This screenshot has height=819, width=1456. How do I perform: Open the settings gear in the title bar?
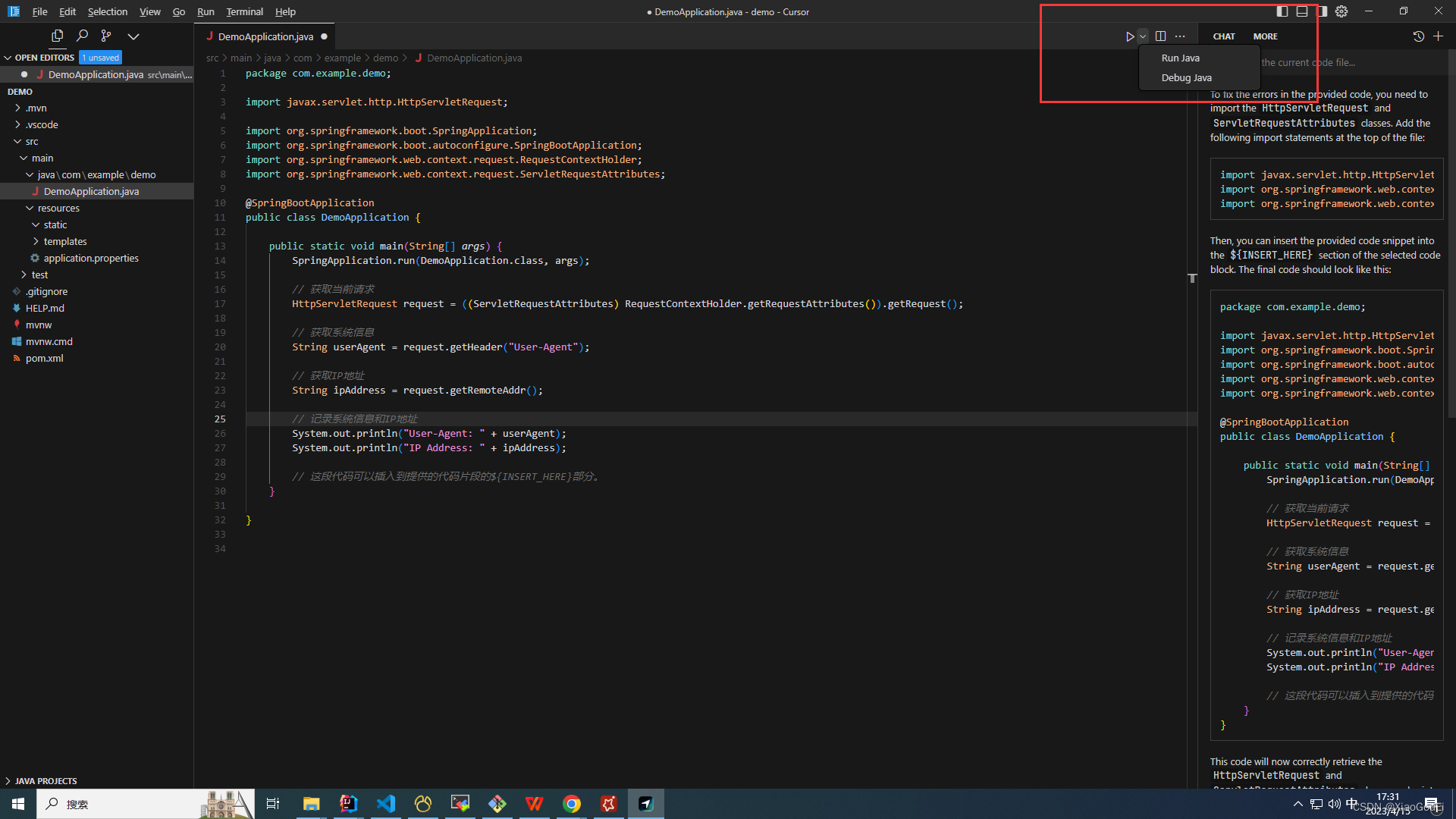tap(1341, 11)
